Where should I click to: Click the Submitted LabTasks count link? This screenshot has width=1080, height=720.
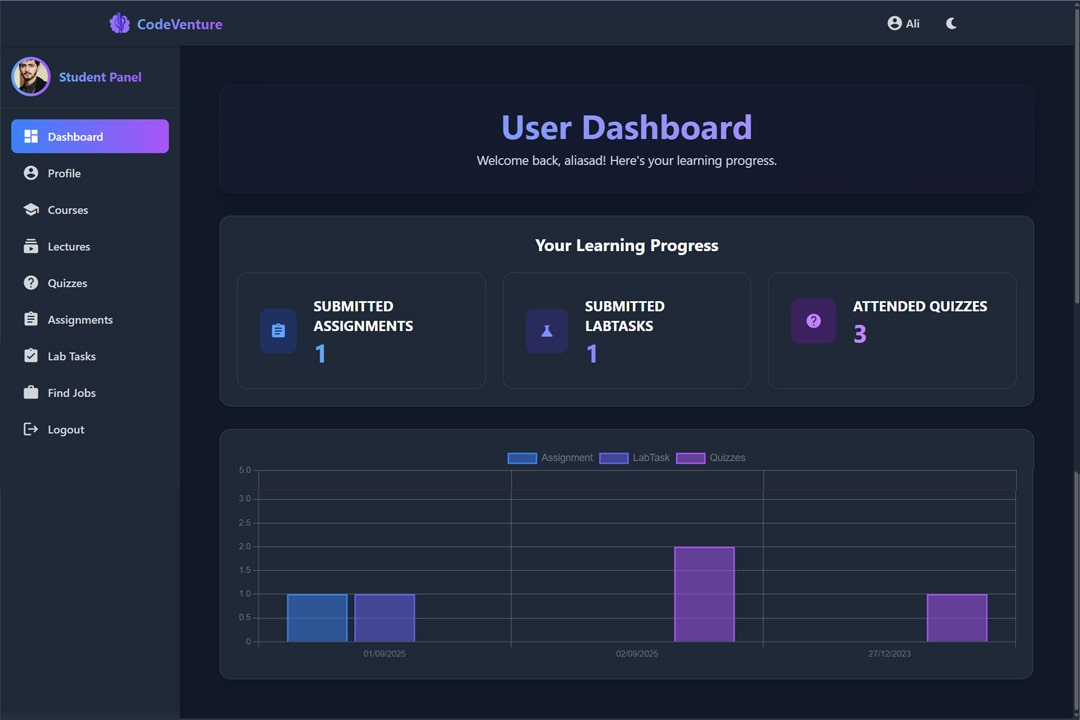[591, 353]
